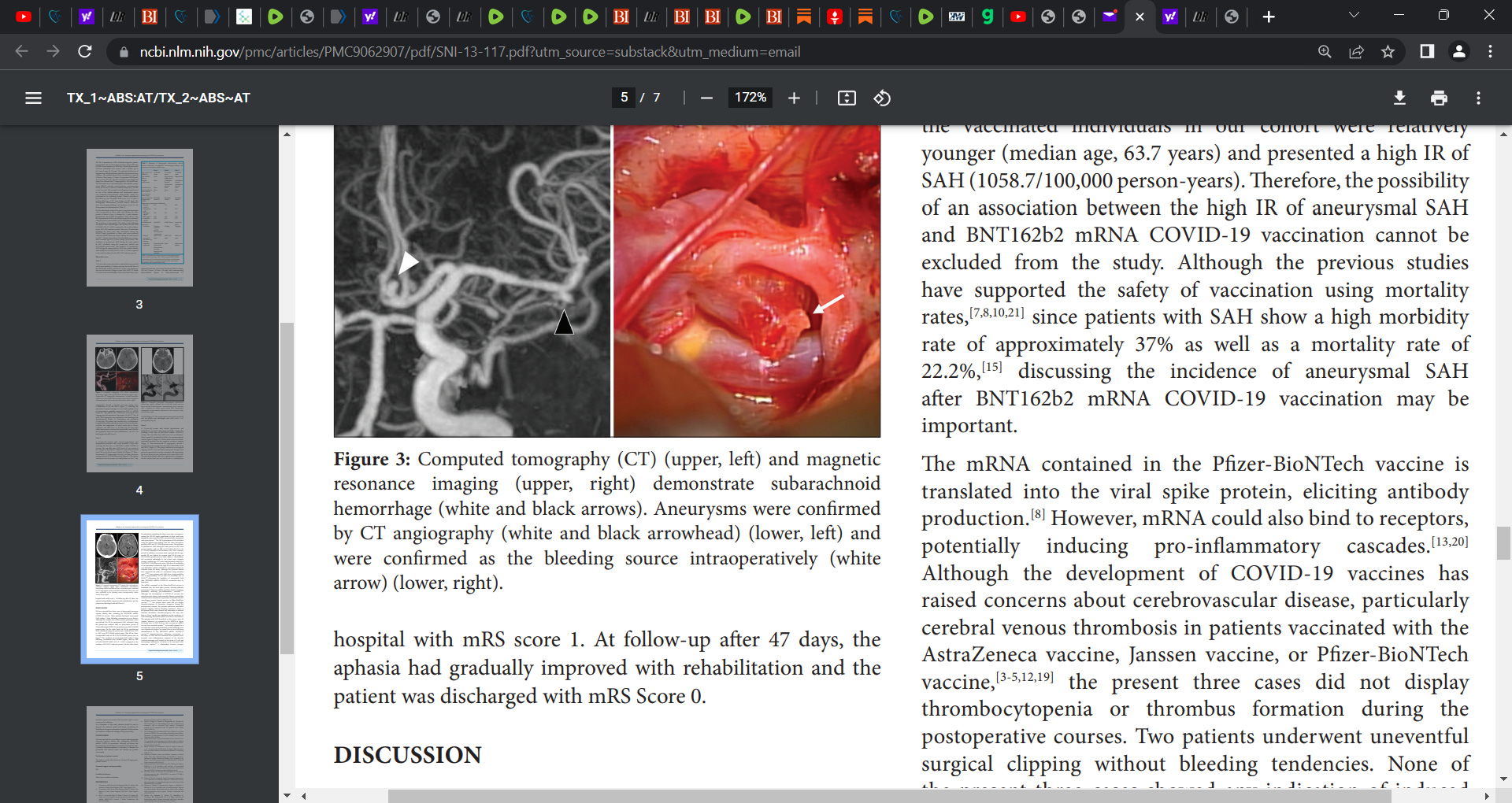Toggle the PDF thumbnail sidebar menu
Image resolution: width=1512 pixels, height=803 pixels.
pos(33,98)
